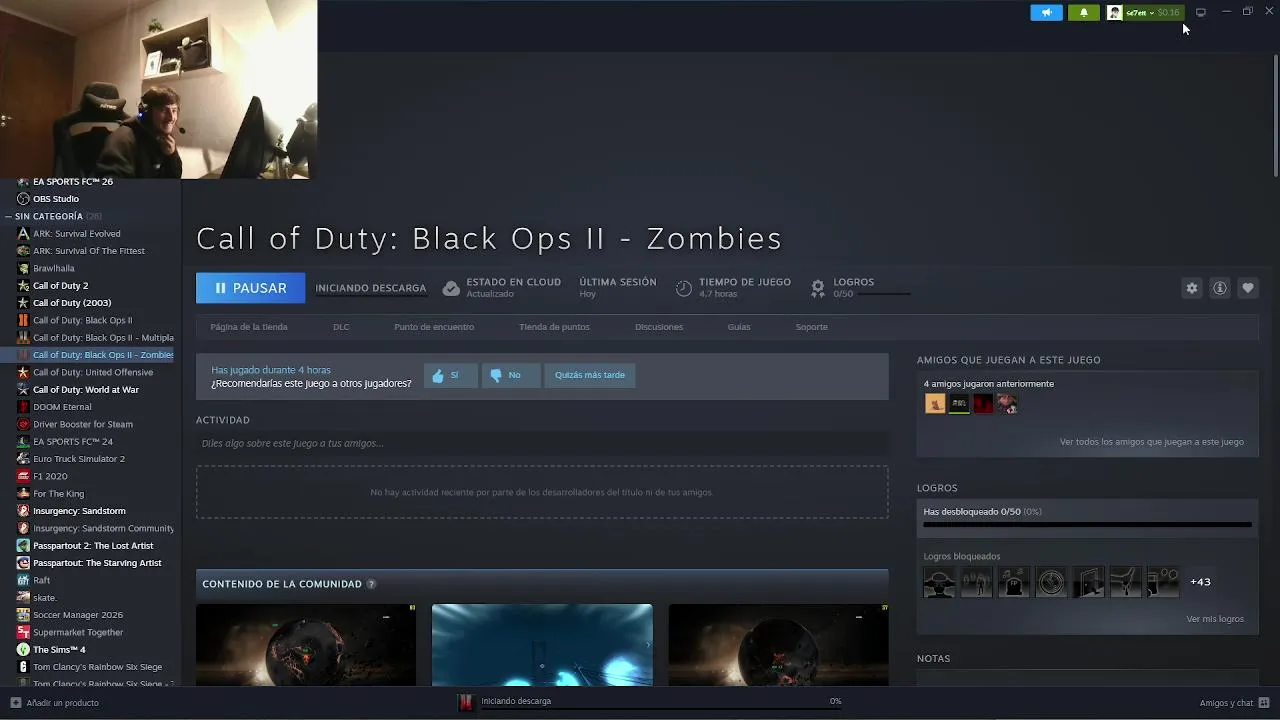Open the Soporte tab
The image size is (1280, 720).
pyautogui.click(x=811, y=327)
